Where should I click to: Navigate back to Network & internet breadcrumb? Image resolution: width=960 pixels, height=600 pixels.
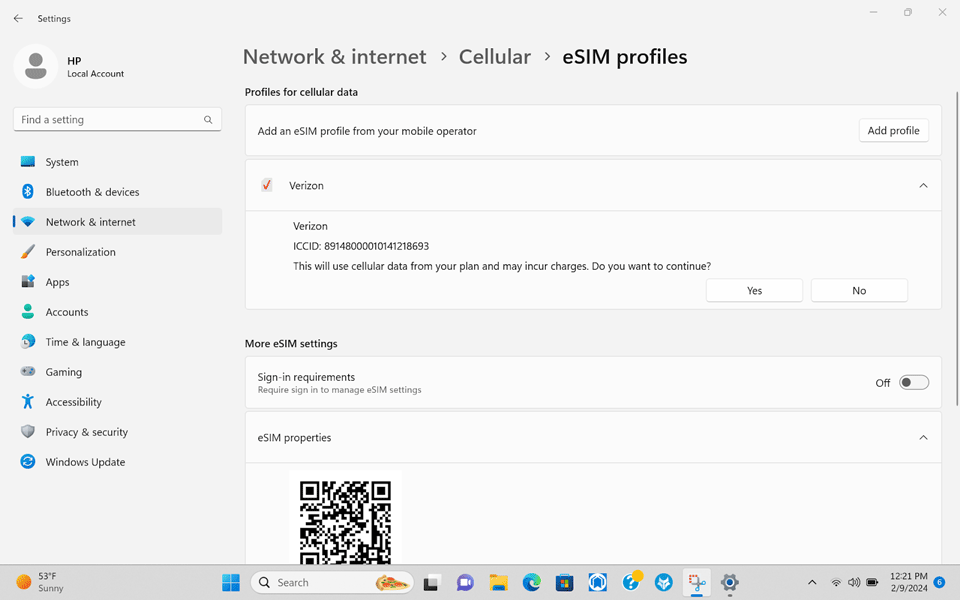pos(334,57)
